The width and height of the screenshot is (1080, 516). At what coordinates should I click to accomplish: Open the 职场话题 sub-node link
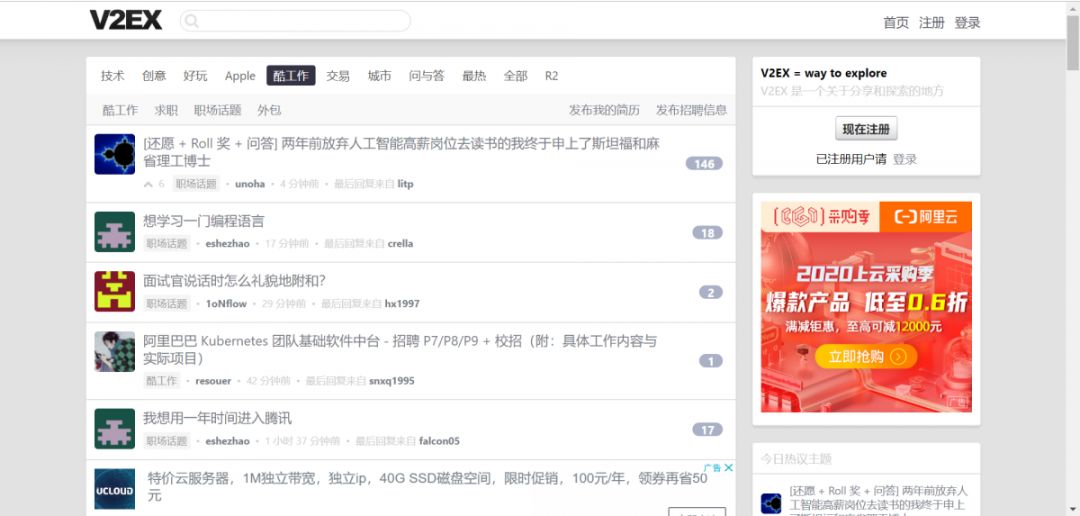tap(218, 110)
